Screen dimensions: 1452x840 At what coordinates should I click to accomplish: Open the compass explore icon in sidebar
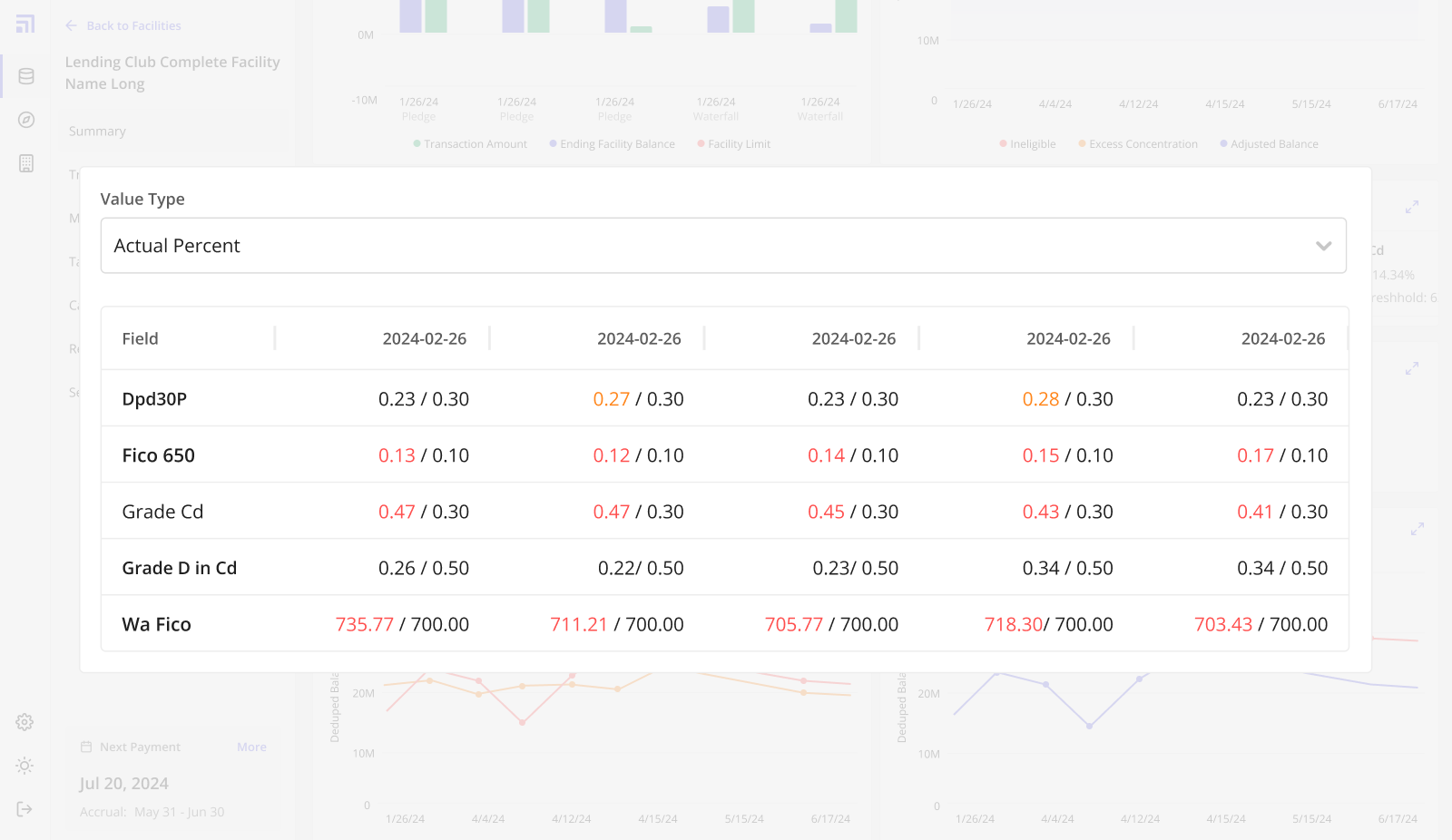(26, 120)
